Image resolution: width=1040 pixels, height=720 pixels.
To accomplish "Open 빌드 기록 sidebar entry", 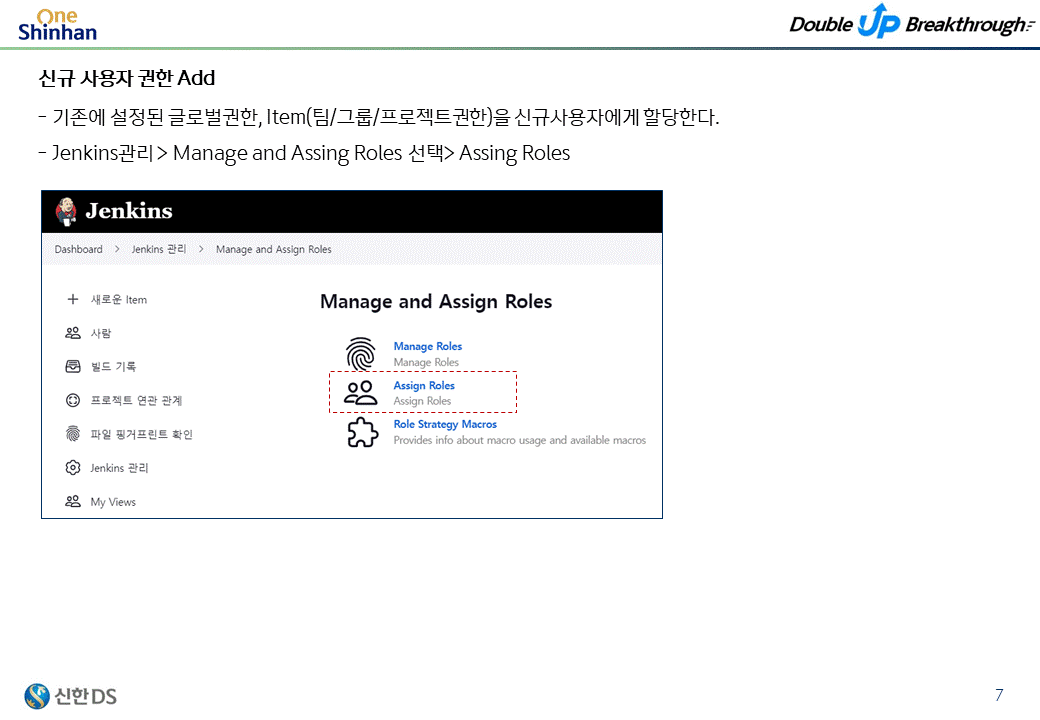I will (113, 367).
